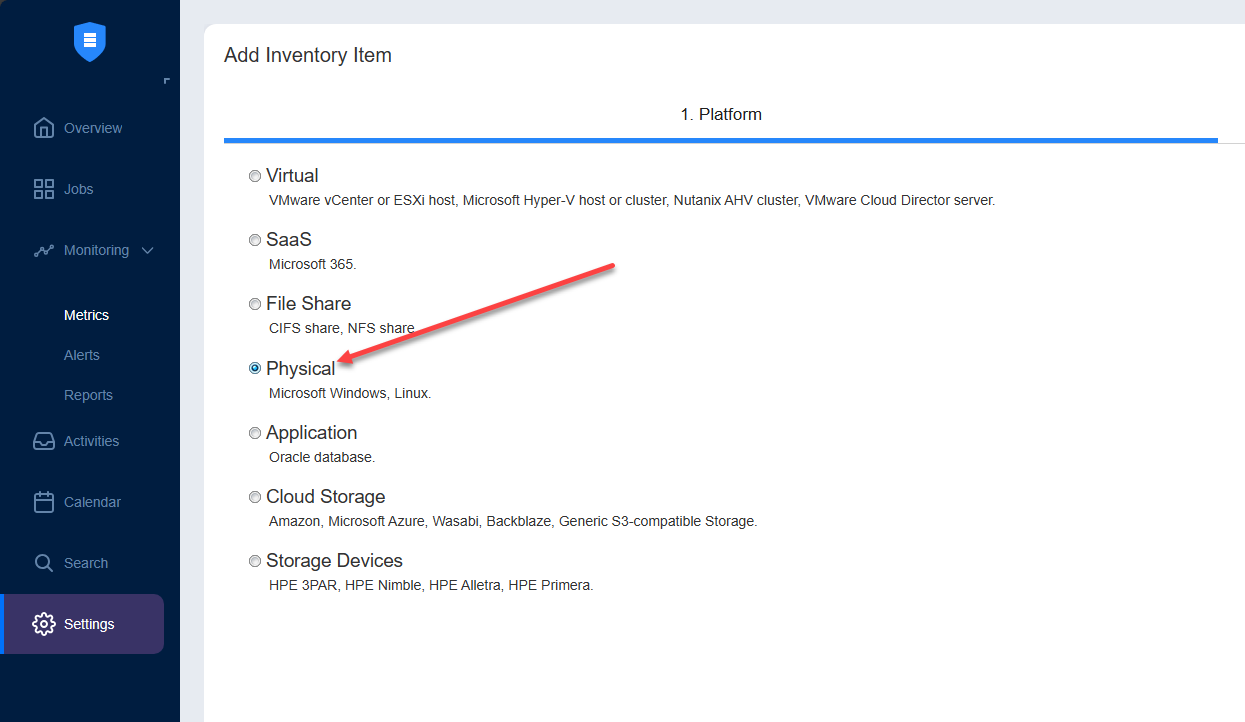1245x722 pixels.
Task: Go to the Alerts submenu item
Action: [82, 355]
